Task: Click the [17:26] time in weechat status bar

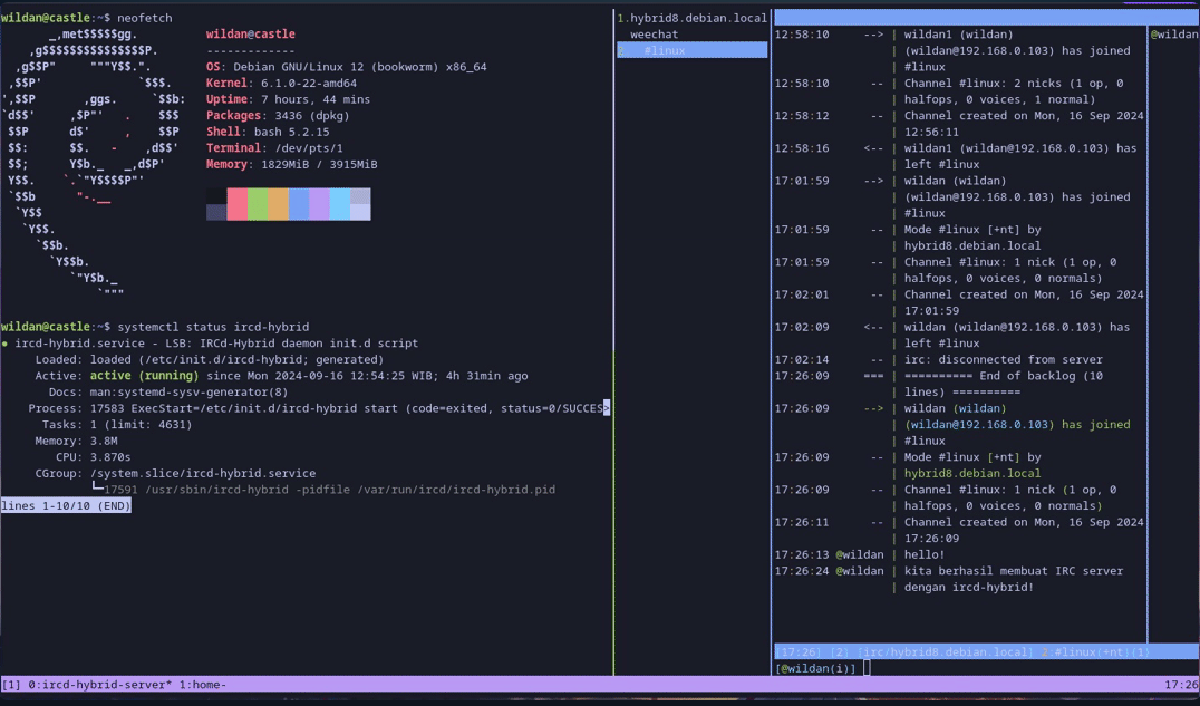Action: tap(799, 652)
